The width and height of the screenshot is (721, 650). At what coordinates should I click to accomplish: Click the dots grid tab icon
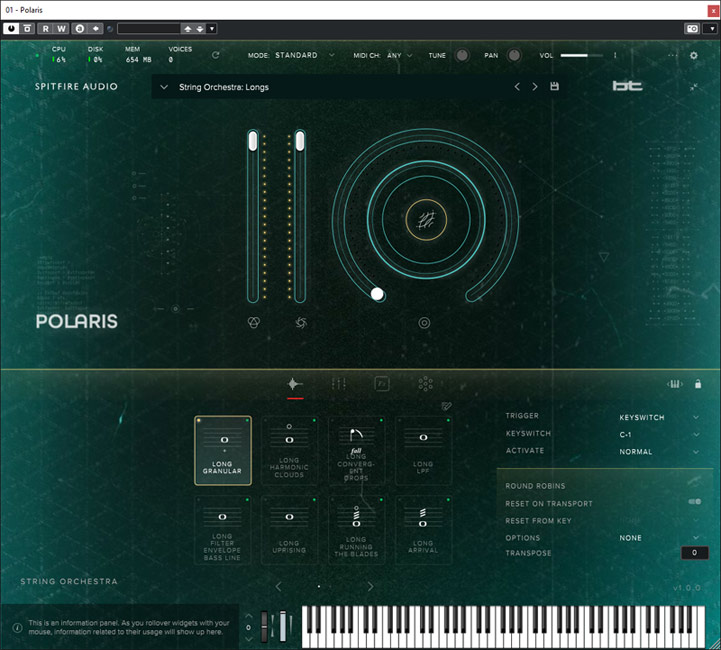pyautogui.click(x=425, y=384)
